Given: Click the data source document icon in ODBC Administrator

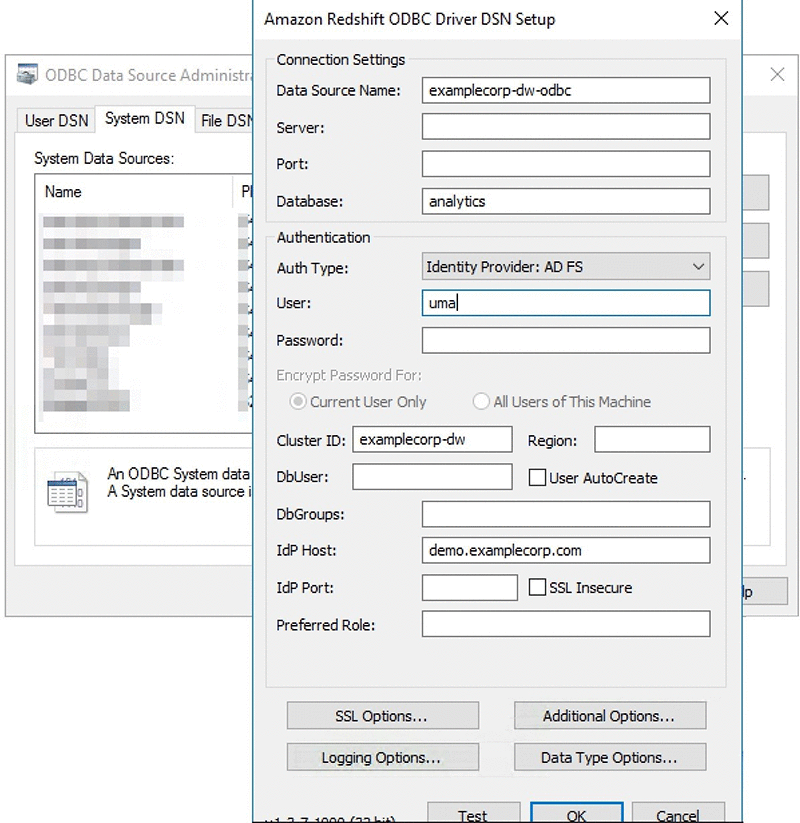Looking at the screenshot, I should [67, 492].
